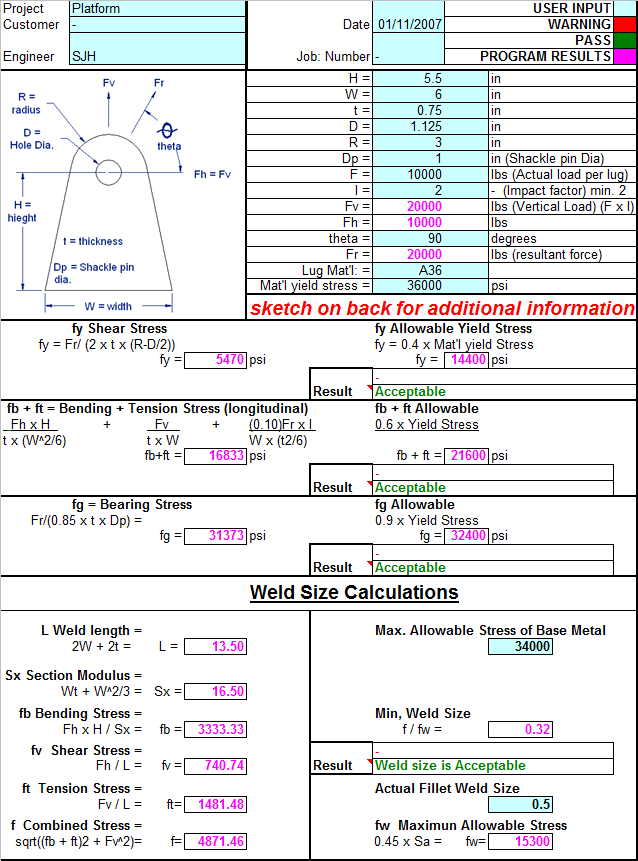Select the bending stress fb value 3333.33
The image size is (638, 861).
215,729
